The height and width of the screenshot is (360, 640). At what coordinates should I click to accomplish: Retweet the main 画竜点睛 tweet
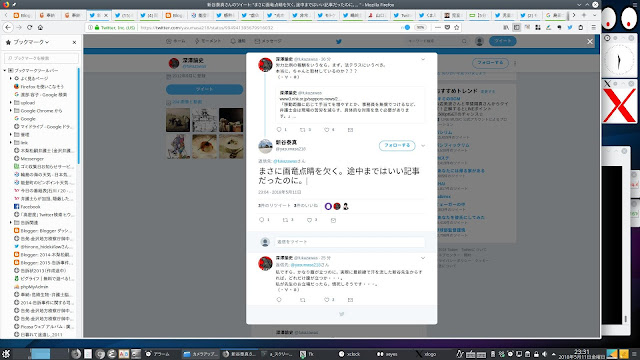pyautogui.click(x=286, y=220)
